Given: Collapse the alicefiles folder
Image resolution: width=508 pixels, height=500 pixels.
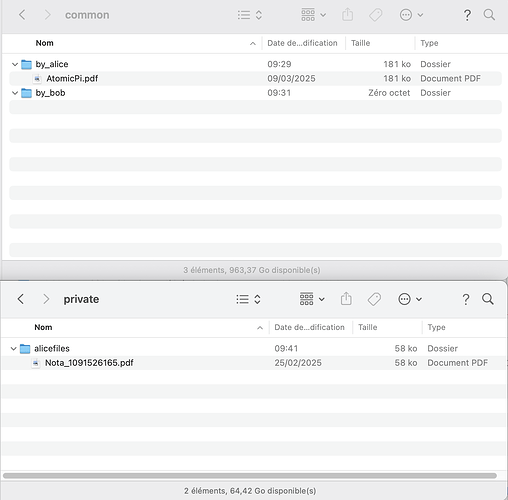Looking at the screenshot, I should [x=13, y=349].
